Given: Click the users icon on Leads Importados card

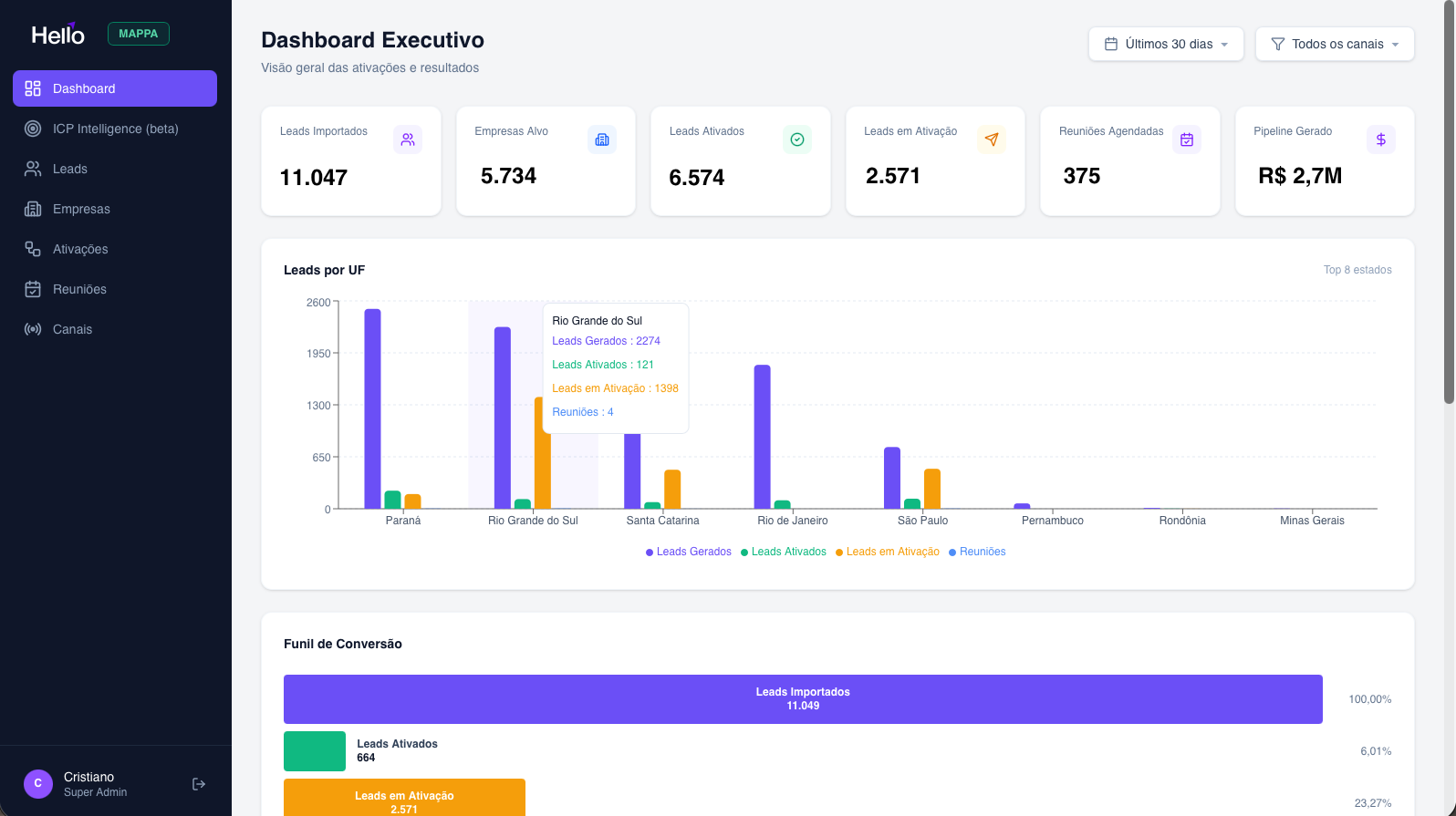Looking at the screenshot, I should coord(408,139).
